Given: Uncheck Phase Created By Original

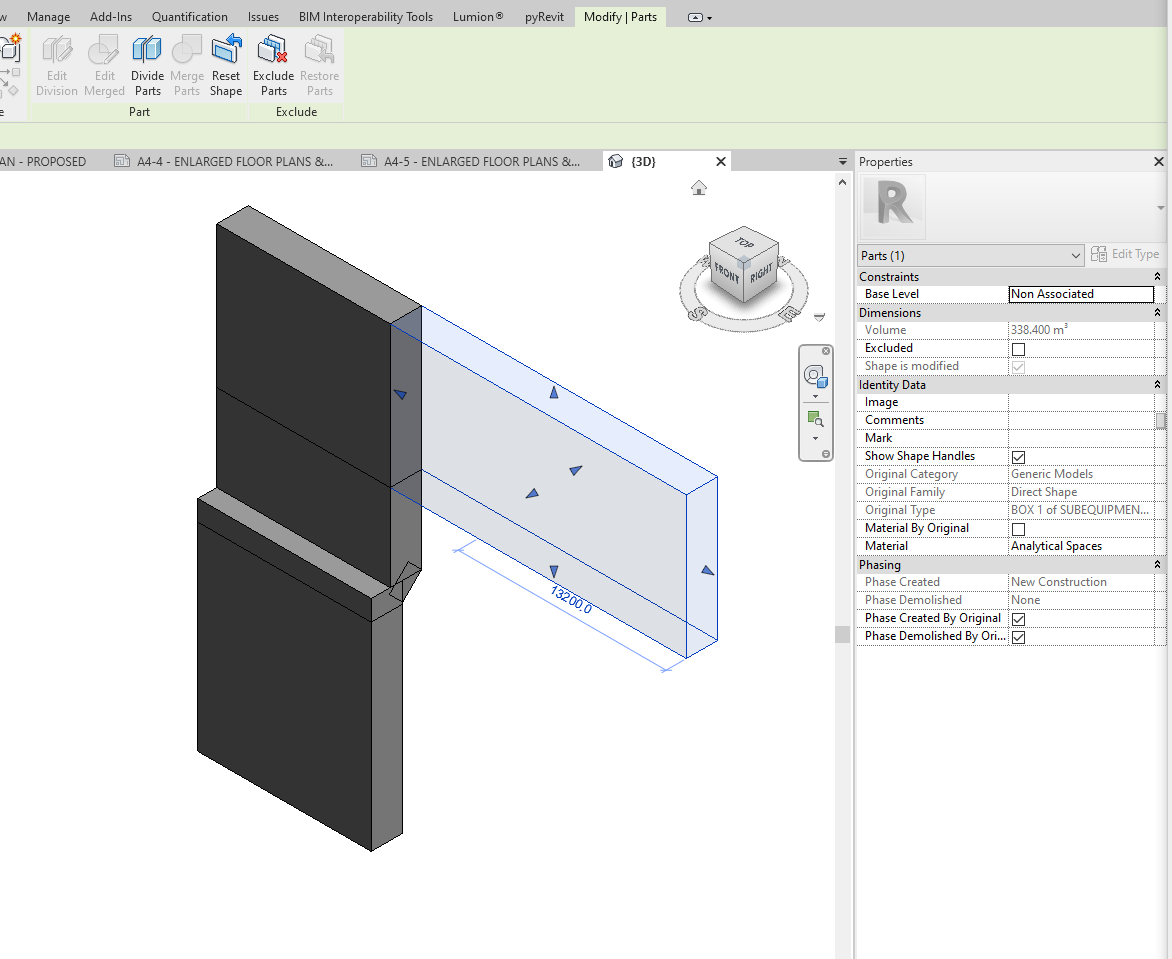Looking at the screenshot, I should pyautogui.click(x=1017, y=618).
